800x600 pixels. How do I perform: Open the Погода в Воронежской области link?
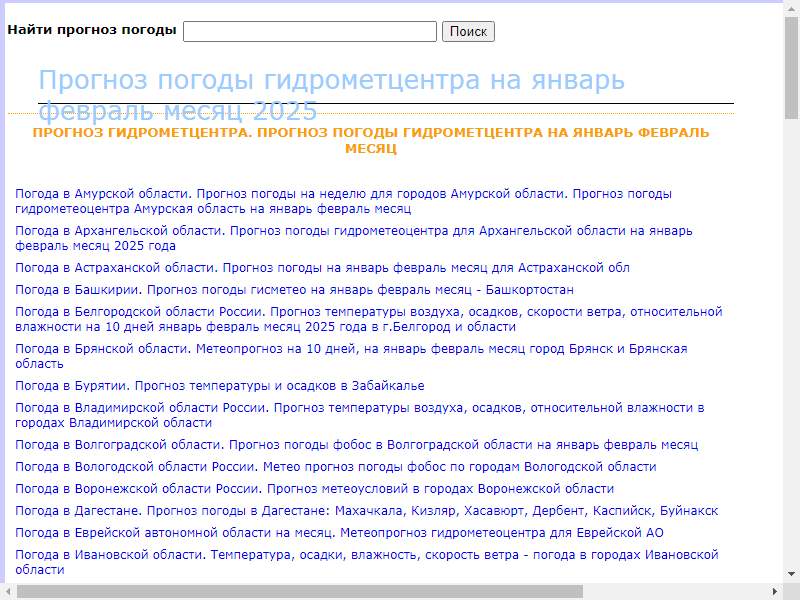tap(314, 489)
